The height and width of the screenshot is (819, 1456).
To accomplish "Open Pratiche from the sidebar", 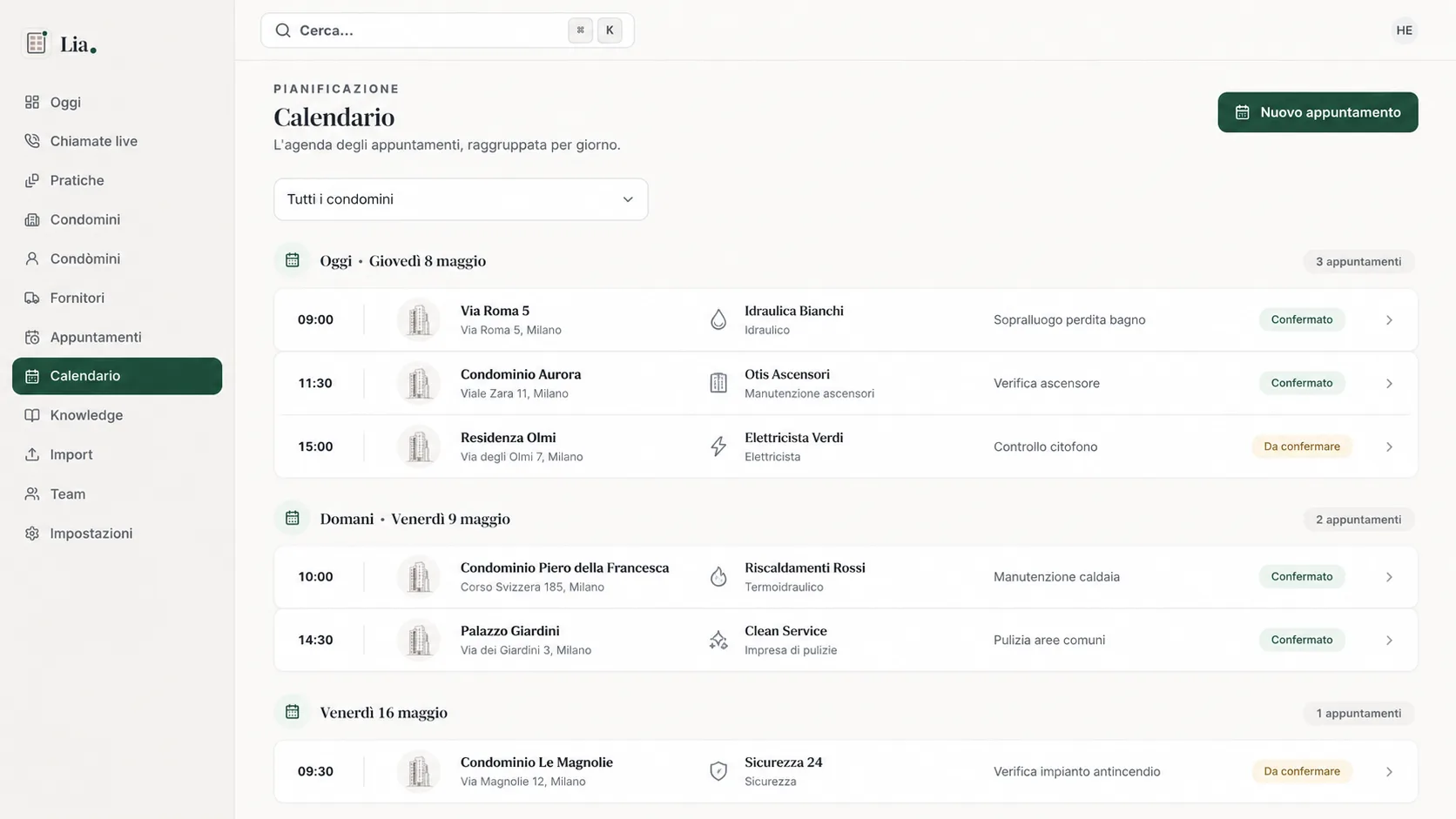I will pos(117,180).
